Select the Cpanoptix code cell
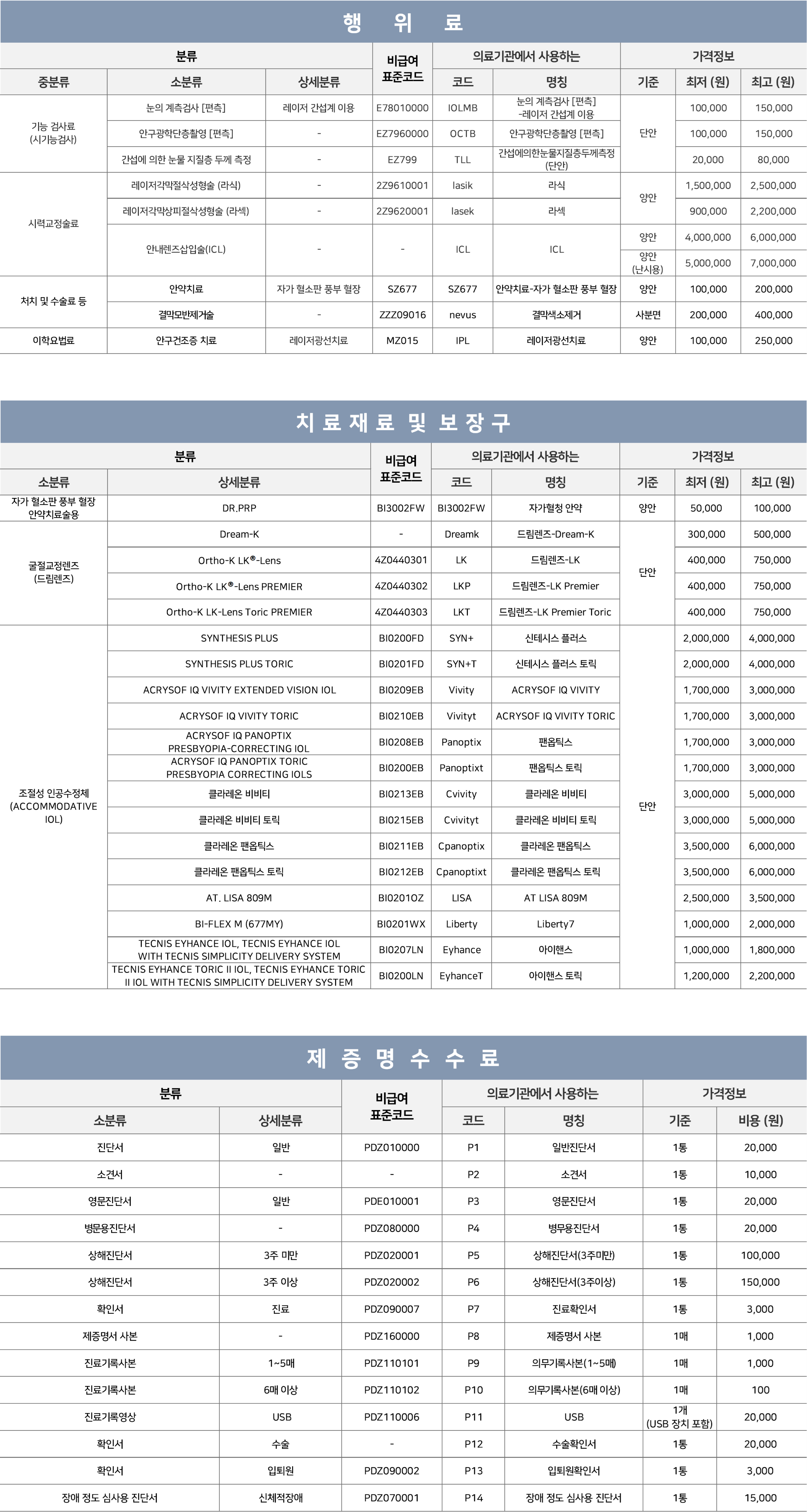Viewport: 807px width, 1512px height. 461,846
